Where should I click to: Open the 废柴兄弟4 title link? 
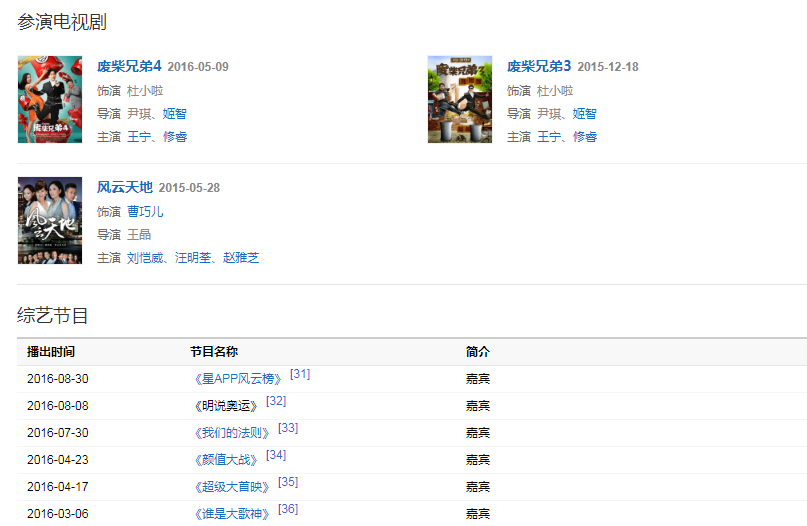[x=129, y=67]
